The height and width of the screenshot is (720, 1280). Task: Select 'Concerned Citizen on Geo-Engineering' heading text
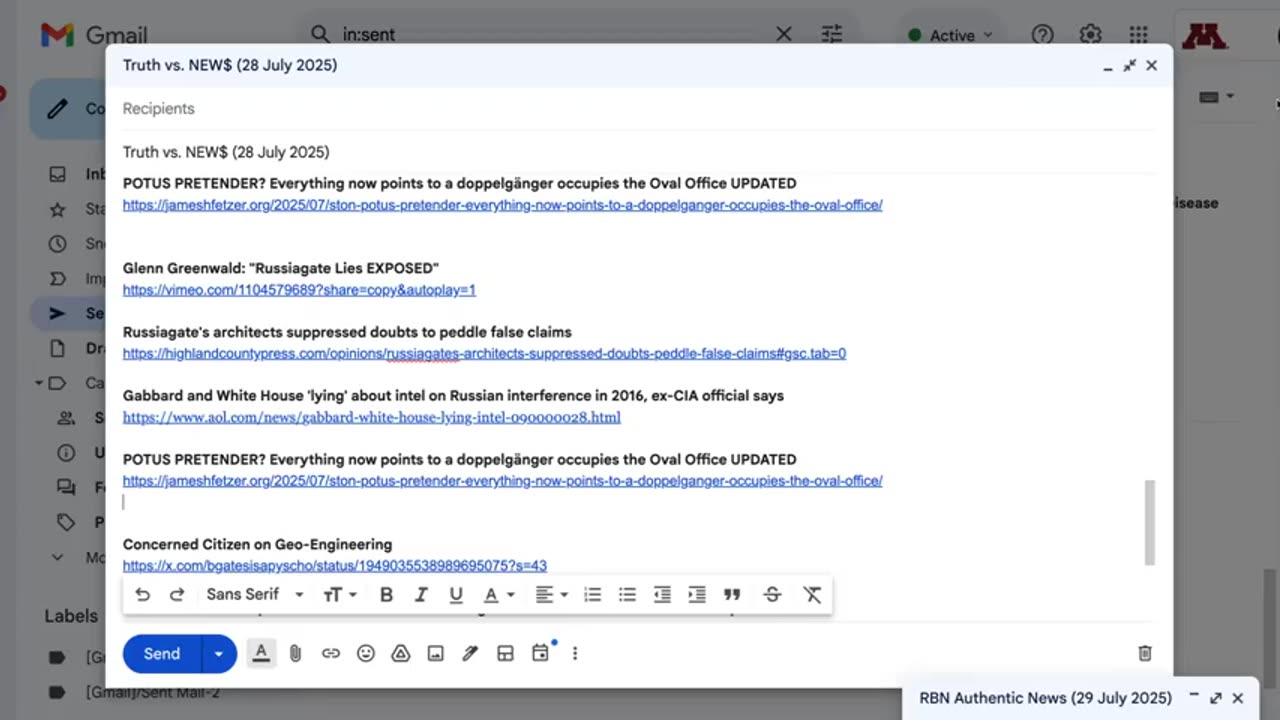257,544
